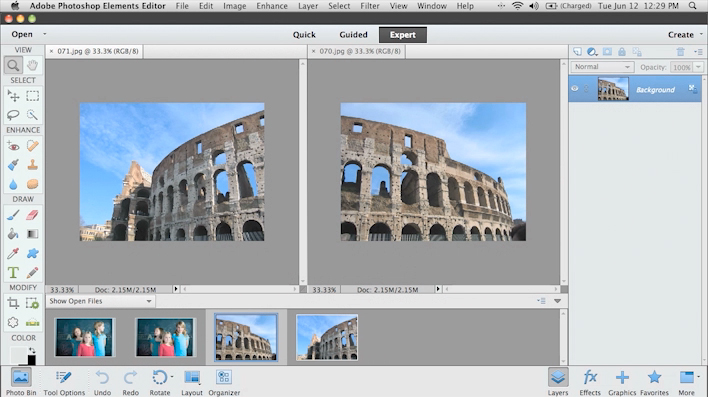Expand the Create dropdown
Viewport: 708px width, 397px height.
(685, 34)
